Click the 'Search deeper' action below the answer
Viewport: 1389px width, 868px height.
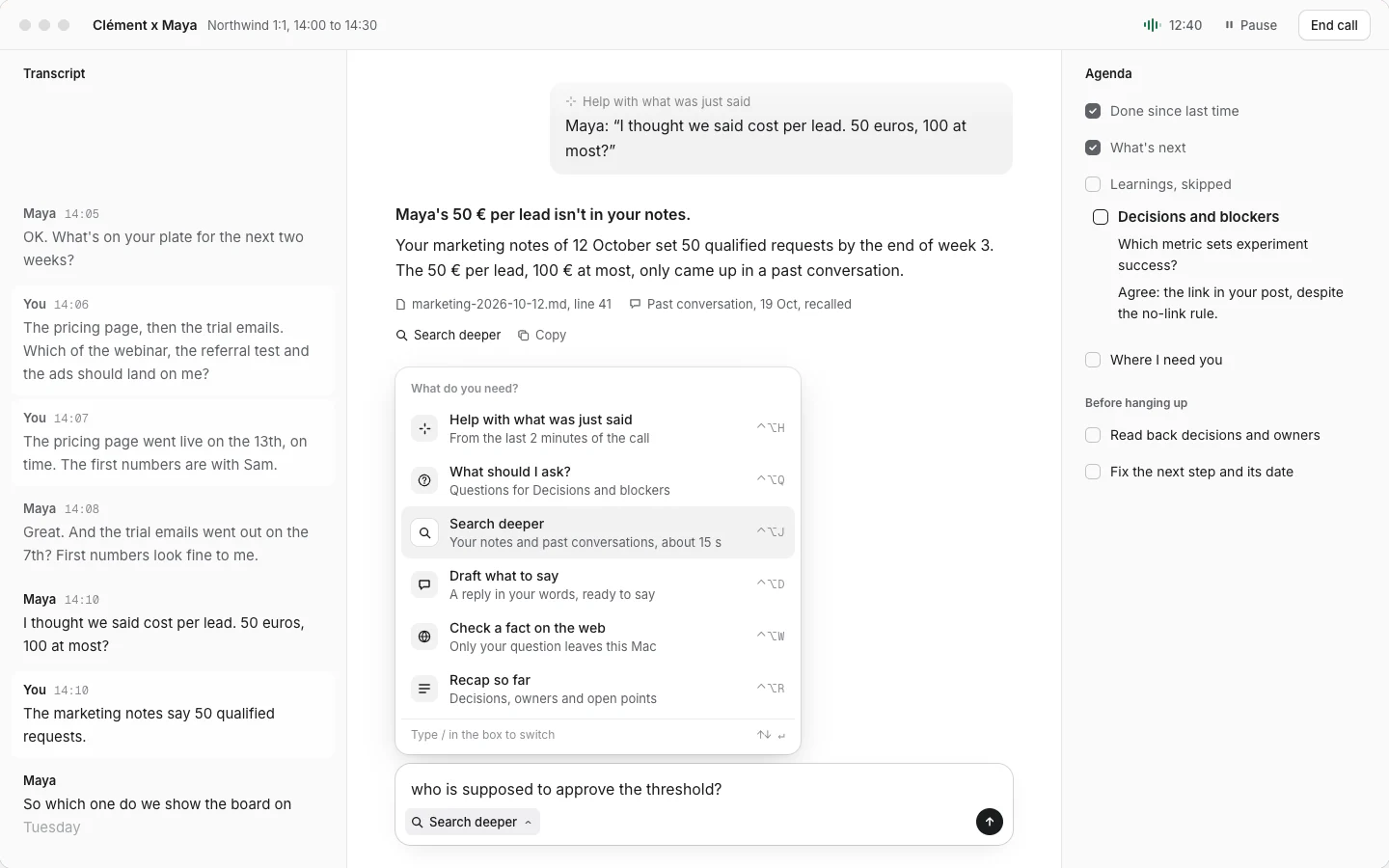[x=449, y=335]
